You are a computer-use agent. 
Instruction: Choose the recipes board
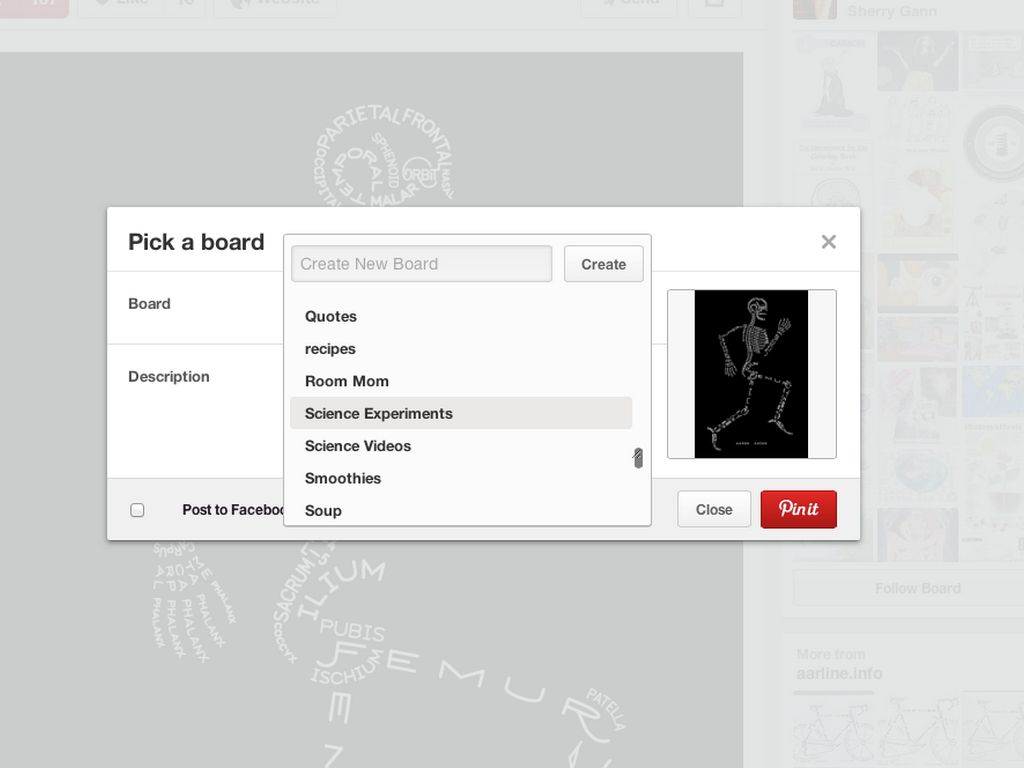tap(330, 349)
